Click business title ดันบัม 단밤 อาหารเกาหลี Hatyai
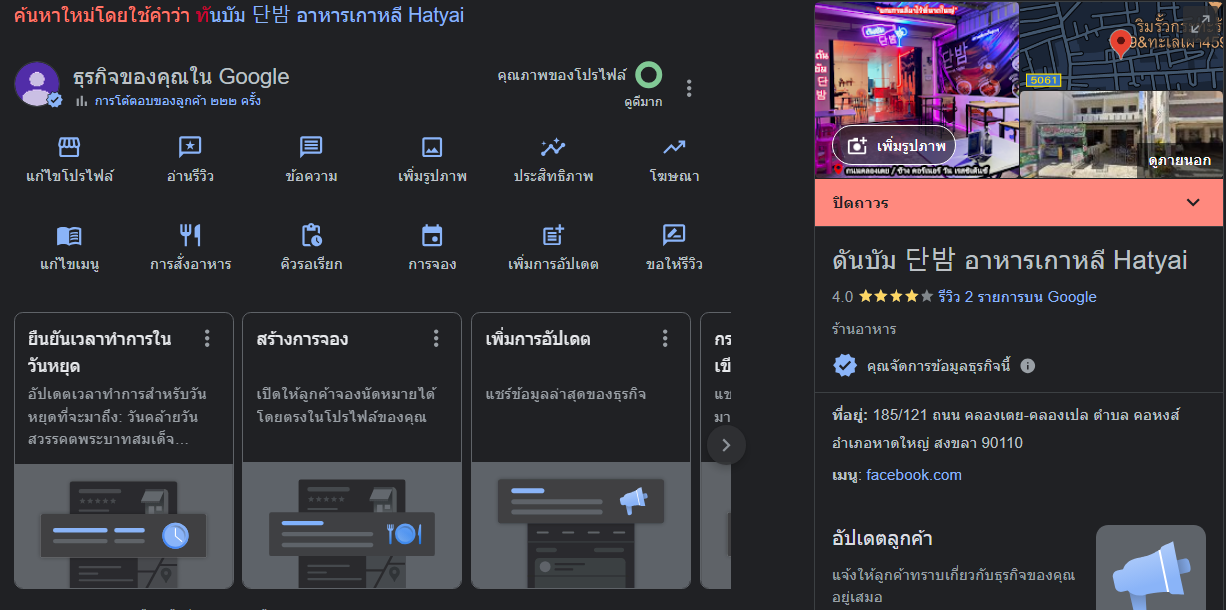This screenshot has height=610, width=1226. click(1010, 261)
